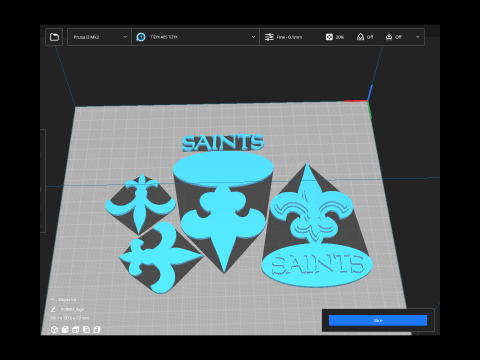This screenshot has height=360, width=480.
Task: Click the support Off icon
Action: [360, 37]
